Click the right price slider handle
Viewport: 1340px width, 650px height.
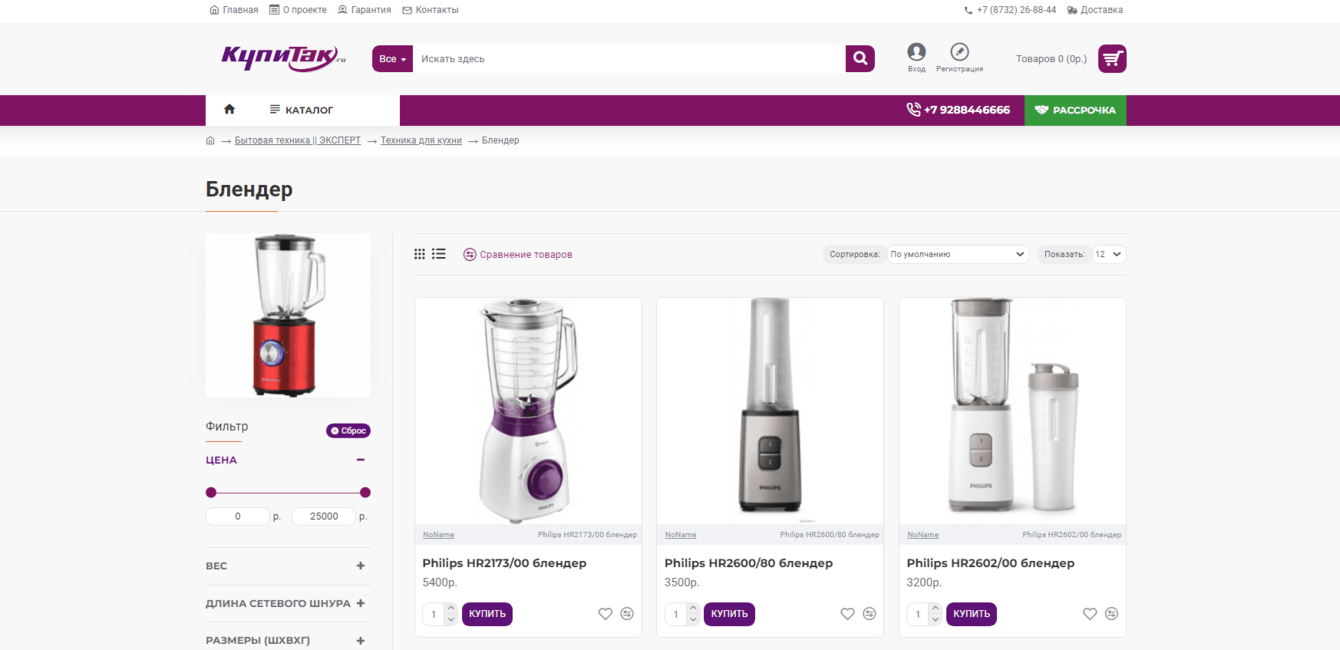pos(365,492)
